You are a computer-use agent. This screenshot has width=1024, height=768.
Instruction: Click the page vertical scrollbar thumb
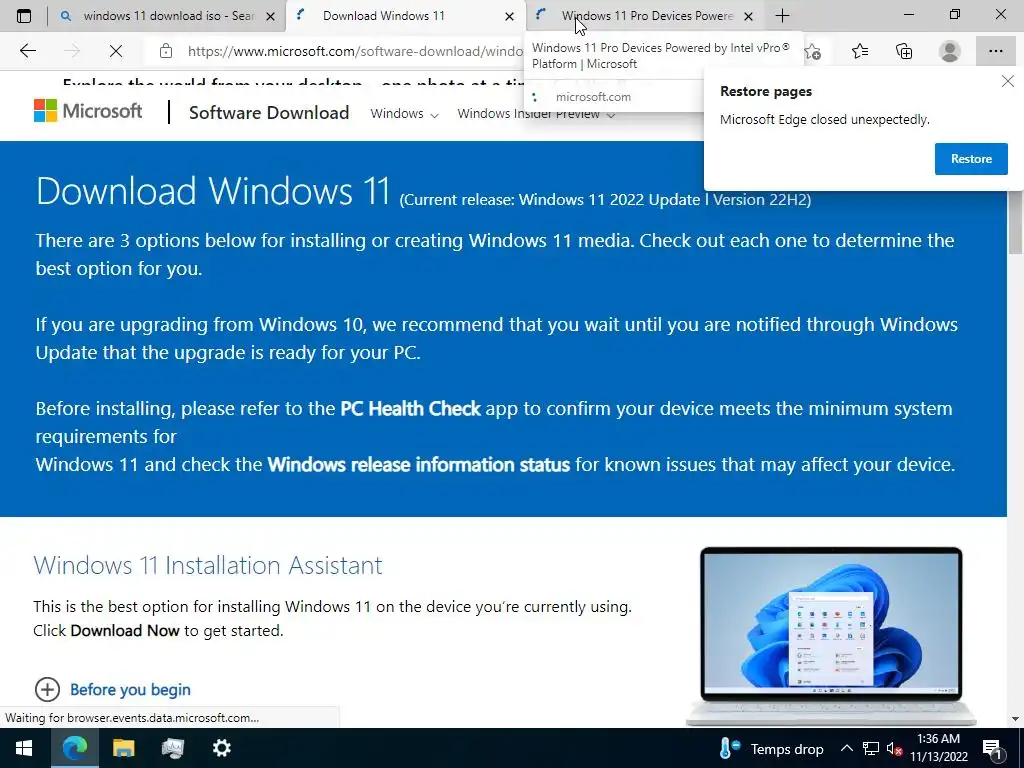pyautogui.click(x=1016, y=222)
